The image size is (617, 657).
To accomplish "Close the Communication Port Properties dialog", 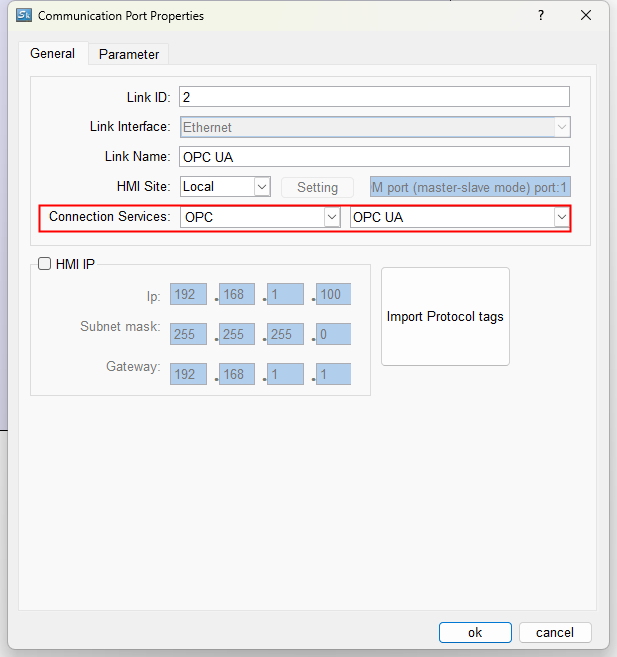I will coord(586,16).
